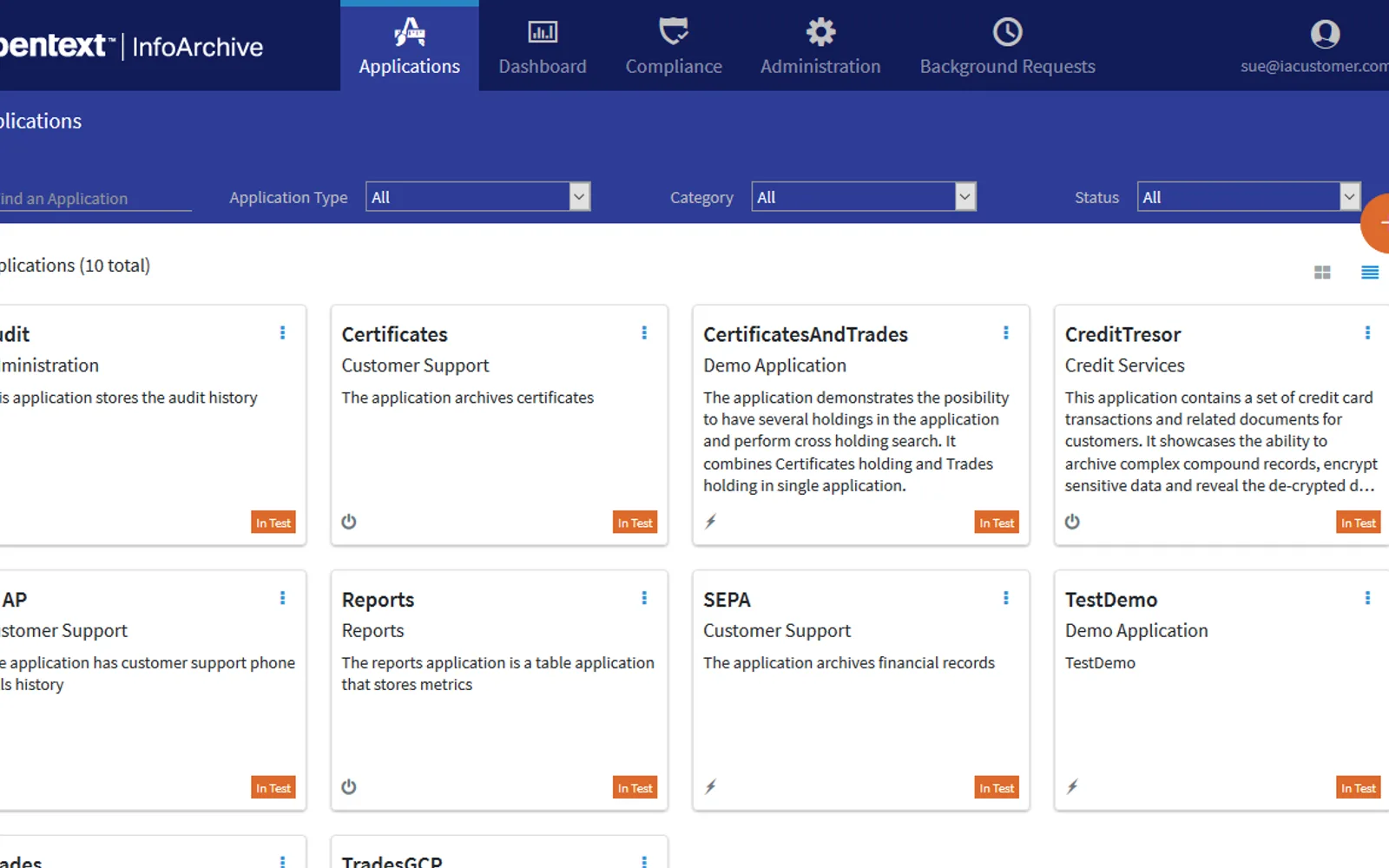The image size is (1389, 868).
Task: Open the Certificates application
Action: tap(394, 334)
